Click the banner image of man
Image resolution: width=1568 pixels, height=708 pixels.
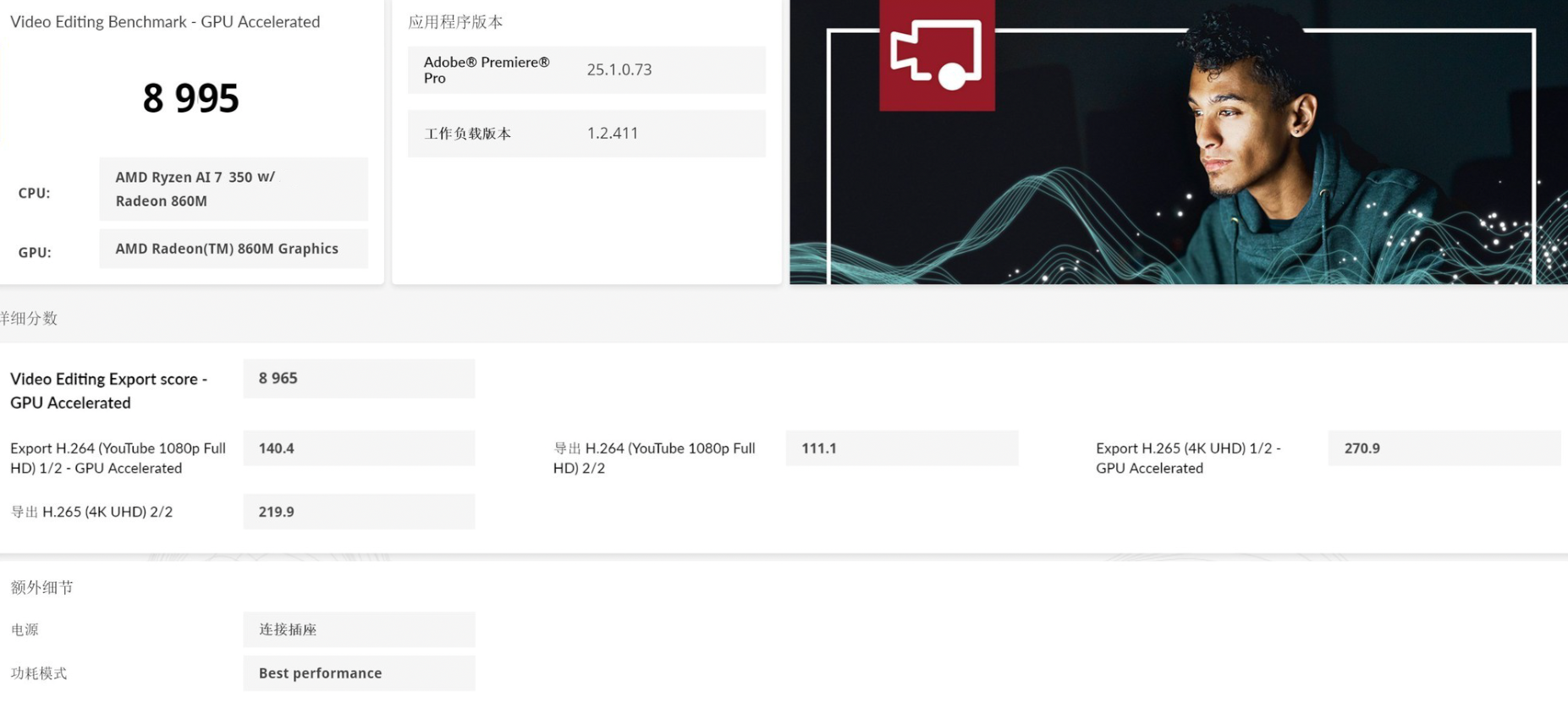click(1178, 142)
